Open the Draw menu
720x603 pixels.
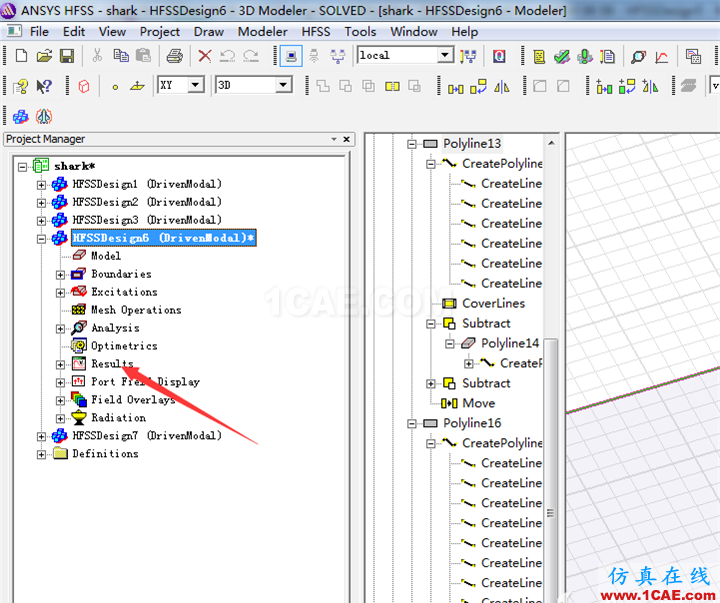pos(208,32)
